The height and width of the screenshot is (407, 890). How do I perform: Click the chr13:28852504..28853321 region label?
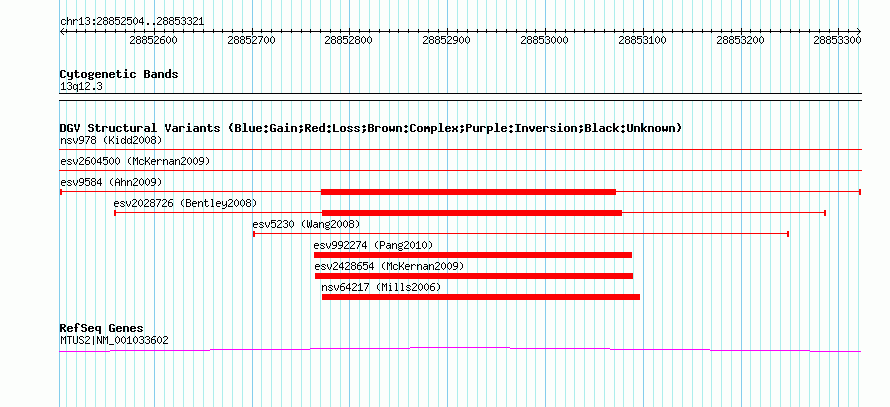[132, 22]
